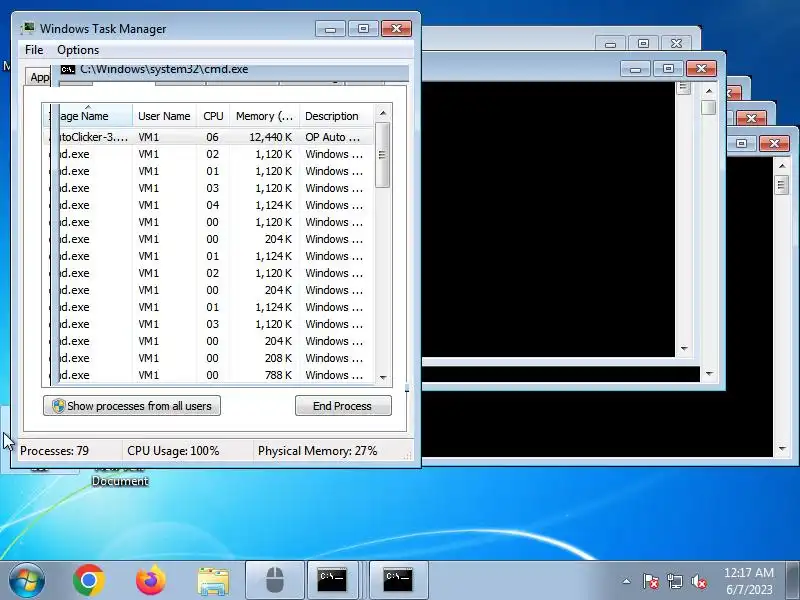Open network tray icon
The width and height of the screenshot is (800, 600).
tap(674, 581)
